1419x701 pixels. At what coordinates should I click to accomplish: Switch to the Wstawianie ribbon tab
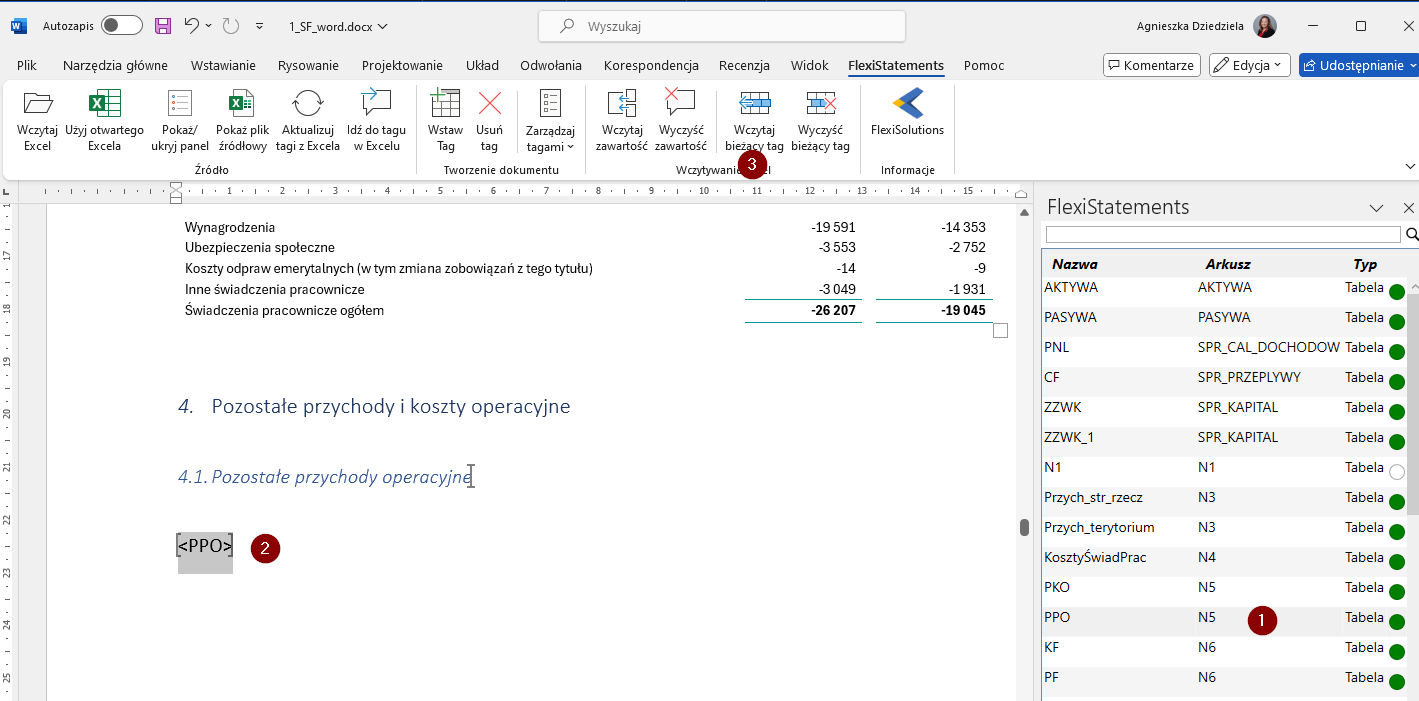point(223,65)
